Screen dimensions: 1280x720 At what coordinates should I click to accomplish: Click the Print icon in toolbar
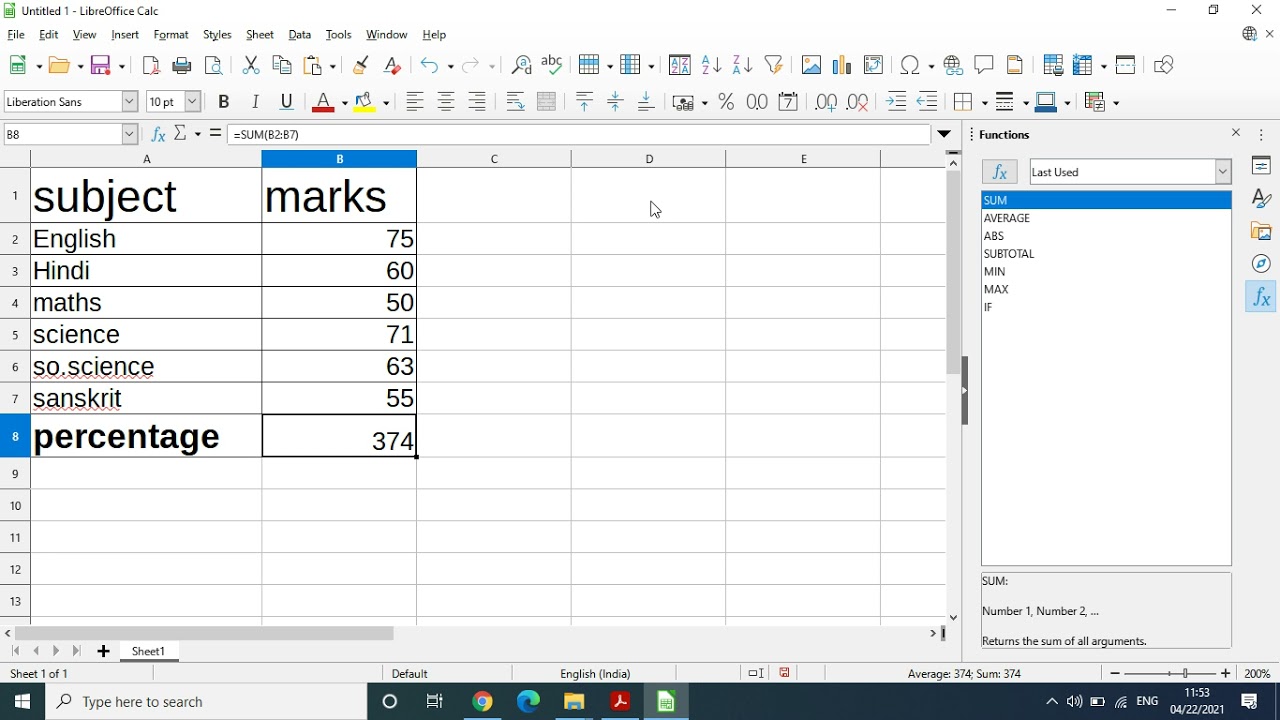coord(182,65)
